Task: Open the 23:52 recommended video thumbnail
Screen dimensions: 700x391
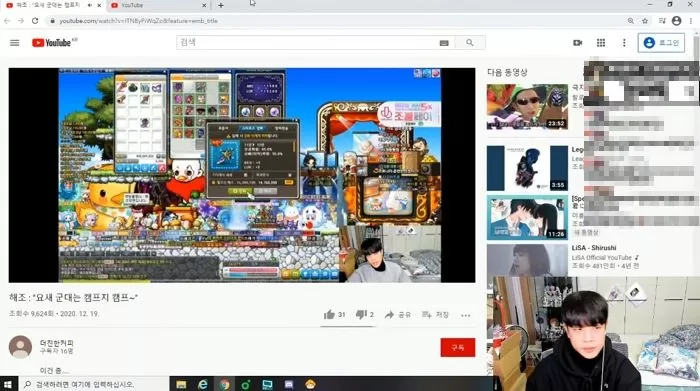Action: tap(527, 107)
